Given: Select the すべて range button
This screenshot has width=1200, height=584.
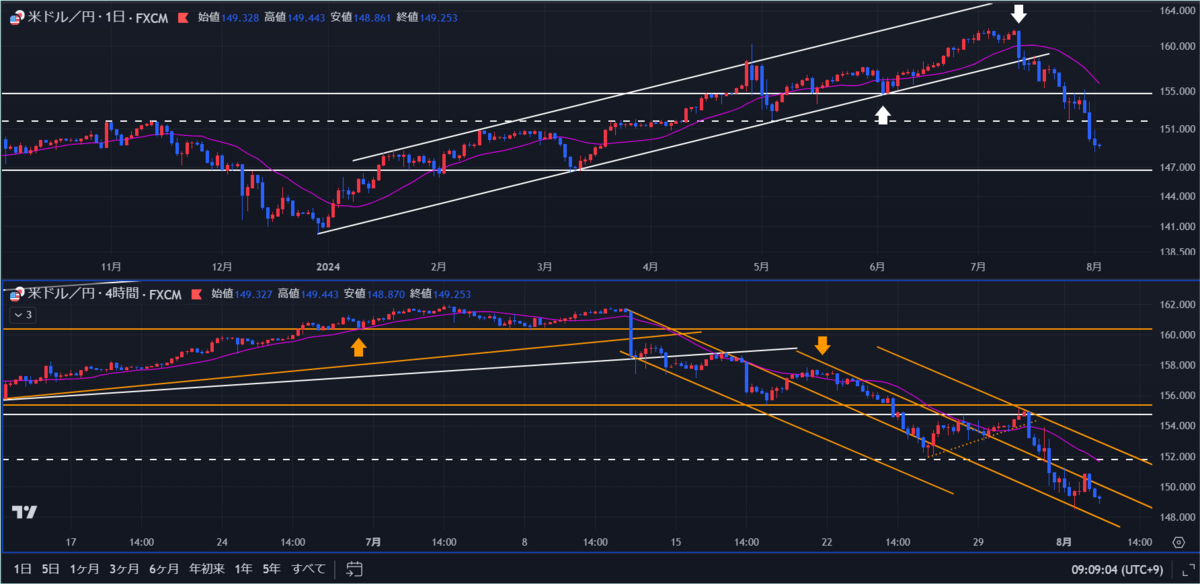Looking at the screenshot, I should click(308, 570).
